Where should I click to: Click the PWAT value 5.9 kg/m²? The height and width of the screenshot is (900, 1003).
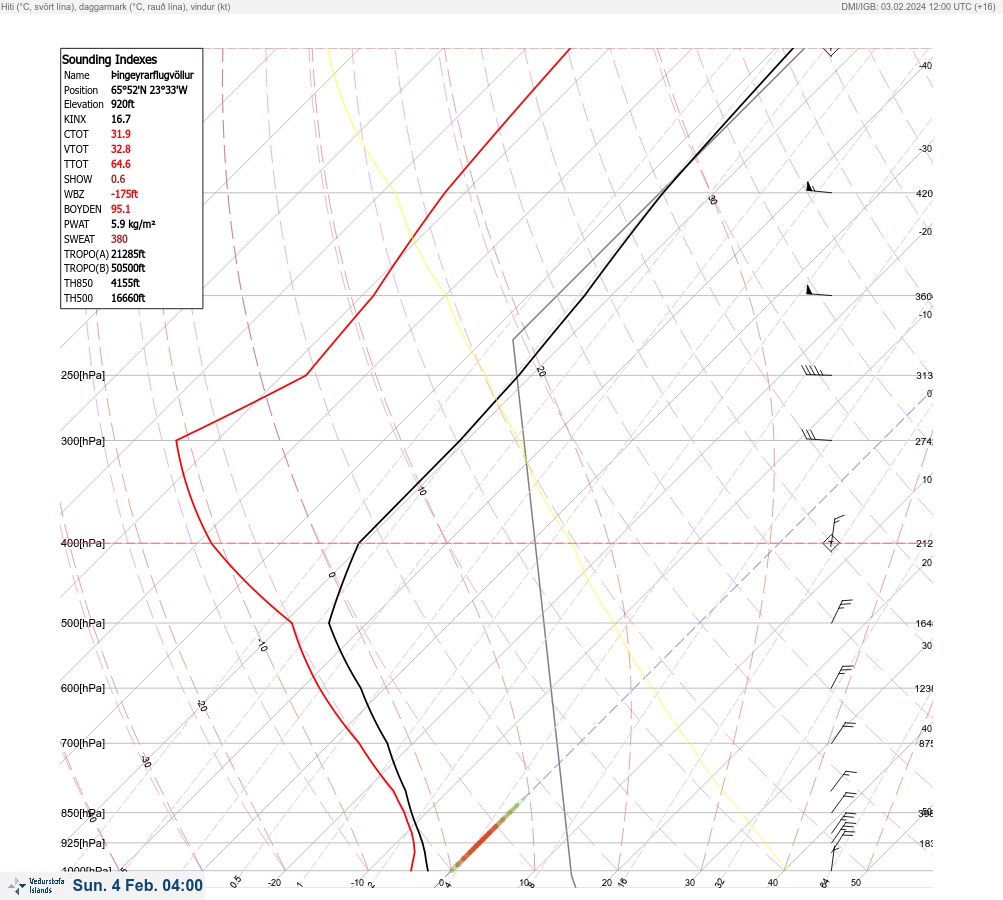pos(134,224)
